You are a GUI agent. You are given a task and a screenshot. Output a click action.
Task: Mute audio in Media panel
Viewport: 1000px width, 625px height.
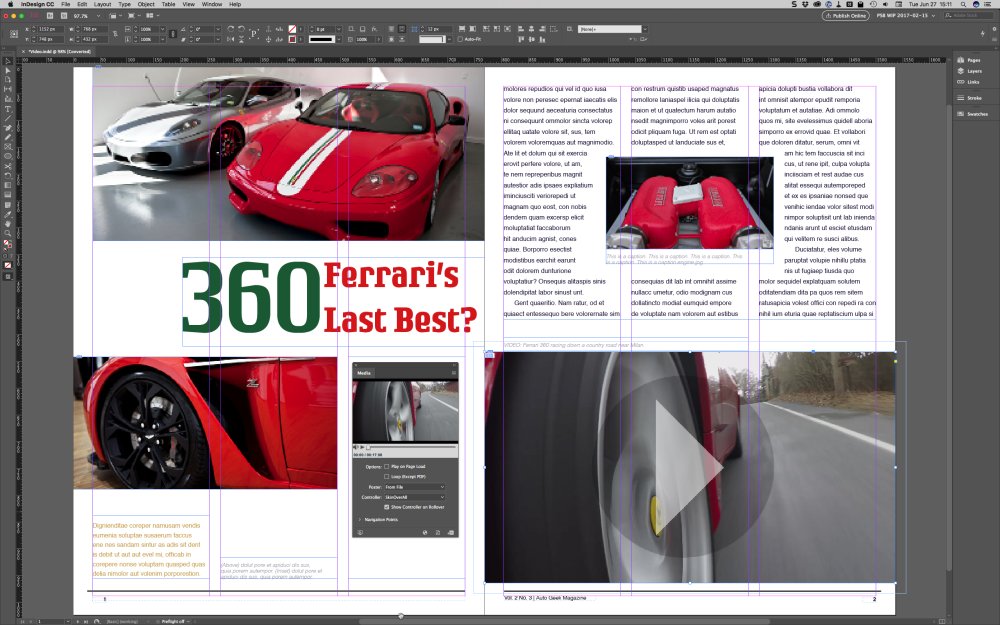click(355, 447)
